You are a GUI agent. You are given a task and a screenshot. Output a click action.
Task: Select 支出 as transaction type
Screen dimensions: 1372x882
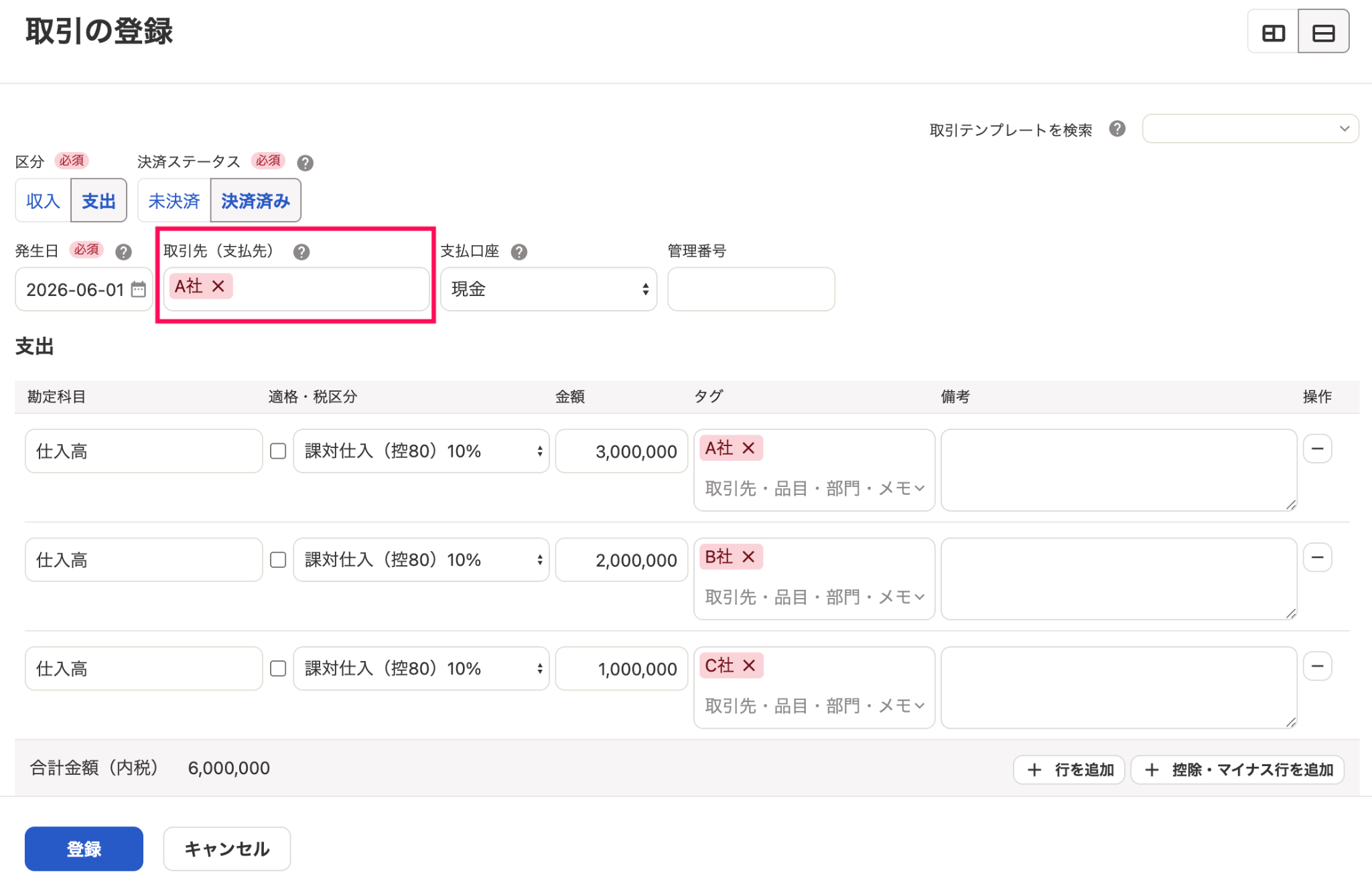(x=98, y=200)
